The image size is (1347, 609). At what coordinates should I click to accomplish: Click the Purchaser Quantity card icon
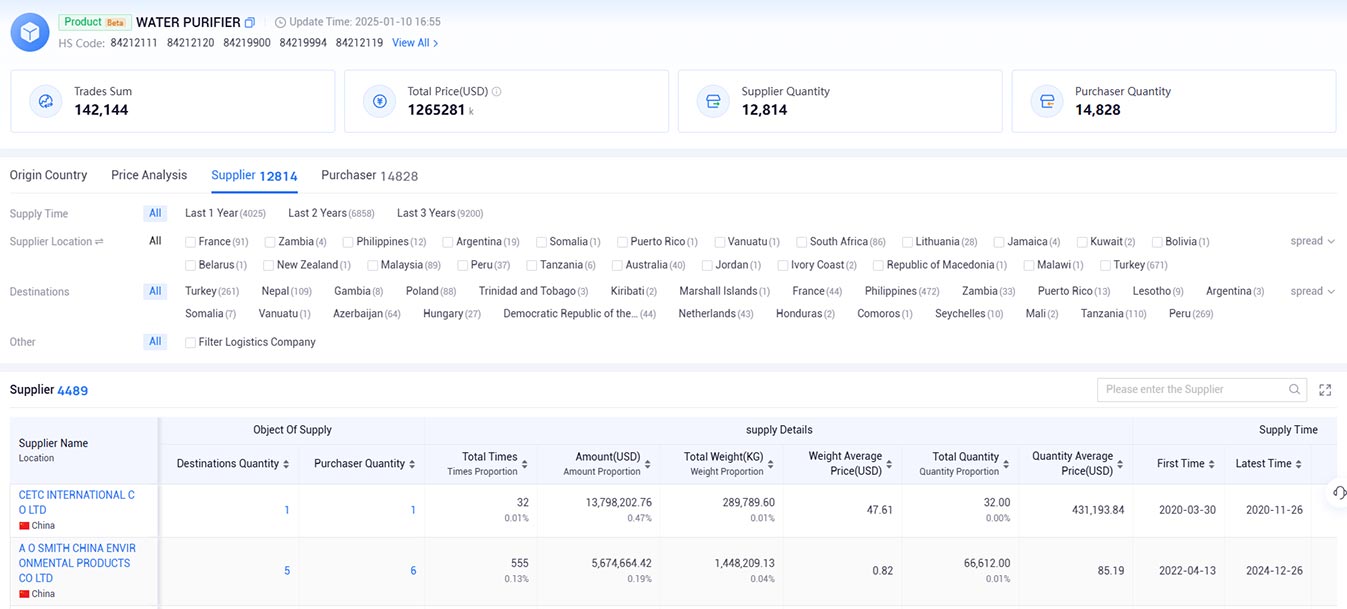point(1047,101)
